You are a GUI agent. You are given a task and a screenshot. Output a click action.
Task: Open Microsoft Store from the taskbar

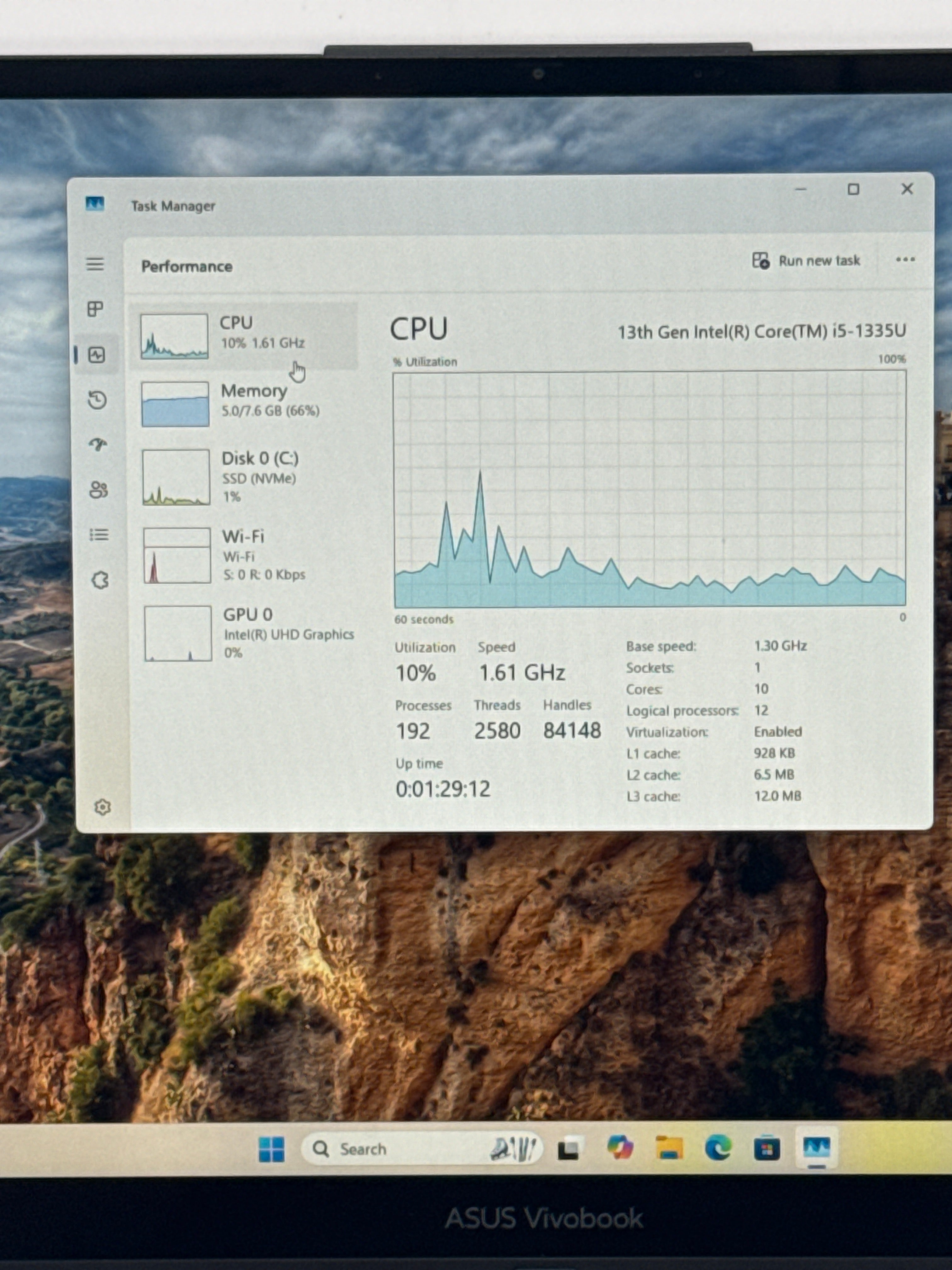pyautogui.click(x=767, y=1148)
